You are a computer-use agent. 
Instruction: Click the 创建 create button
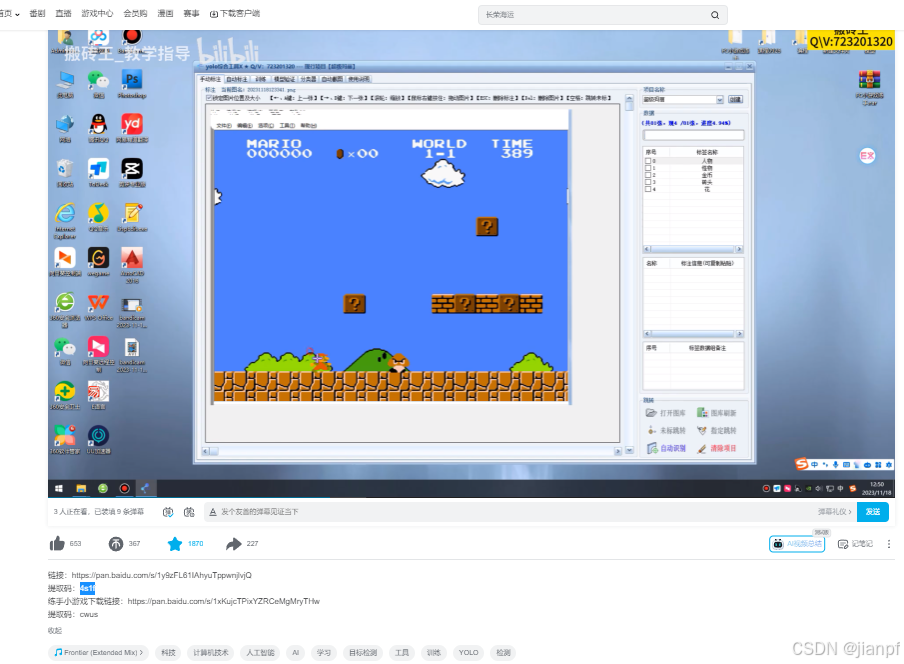pos(735,100)
